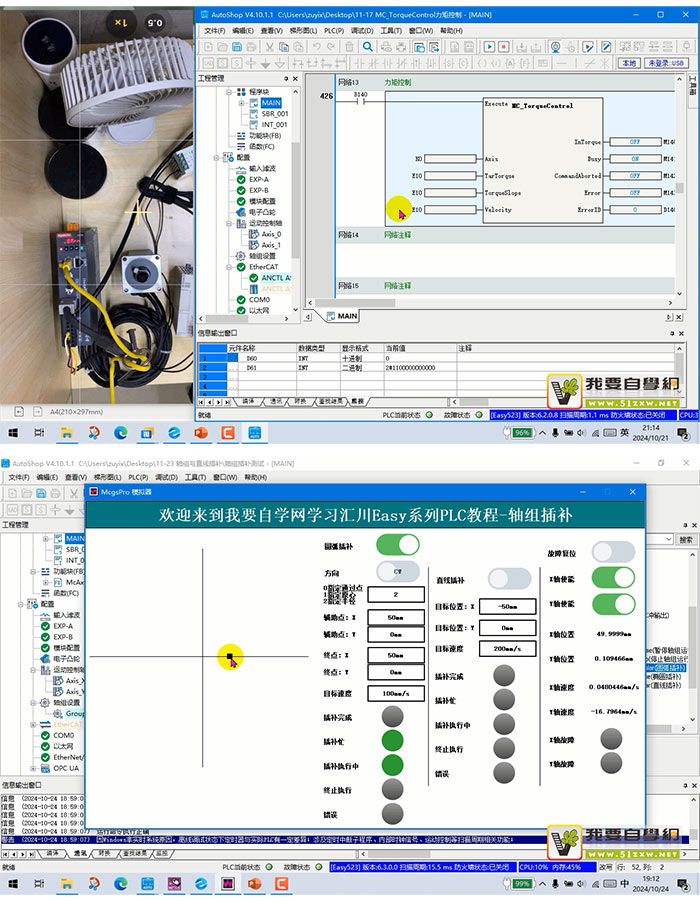700x901 pixels.
Task: Open PLC(P) menu in torque control AutoShop window
Action: (x=334, y=30)
